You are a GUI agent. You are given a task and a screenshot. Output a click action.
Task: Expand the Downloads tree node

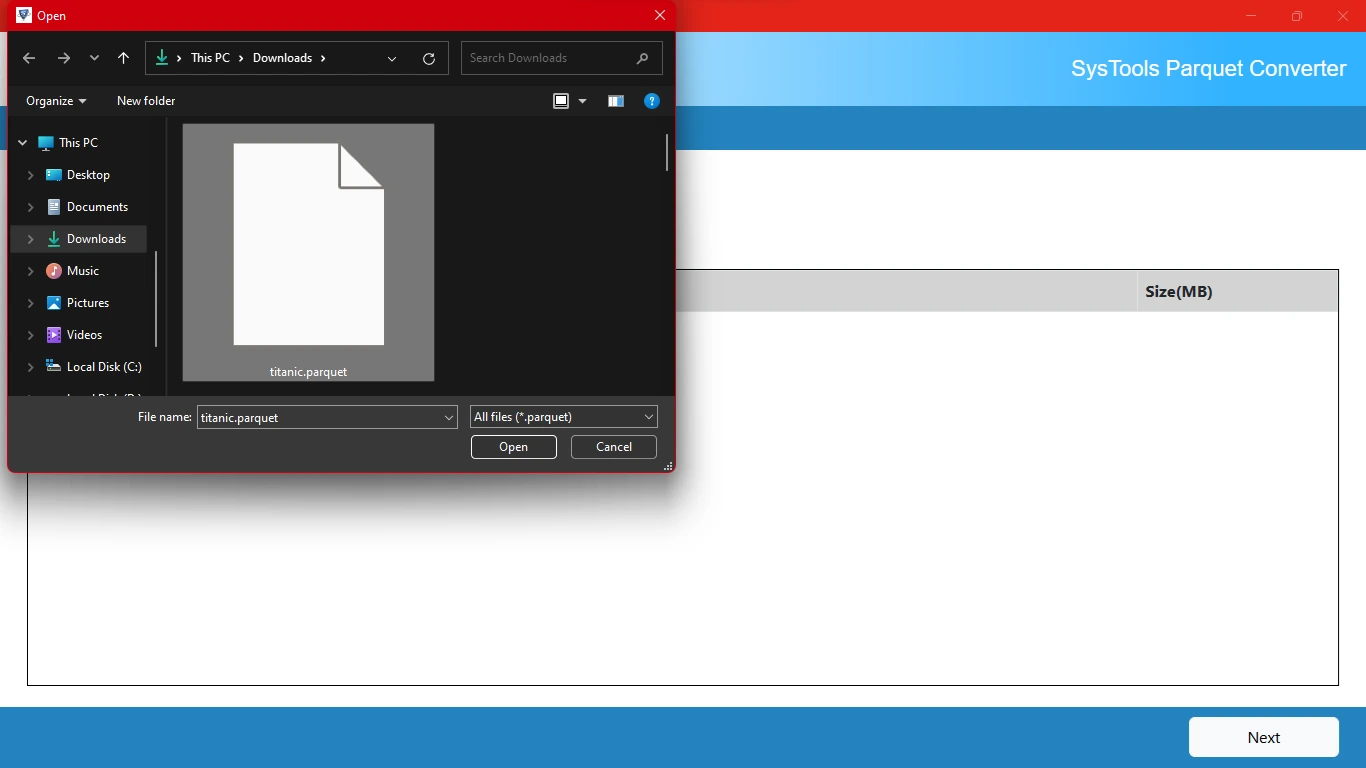click(30, 239)
